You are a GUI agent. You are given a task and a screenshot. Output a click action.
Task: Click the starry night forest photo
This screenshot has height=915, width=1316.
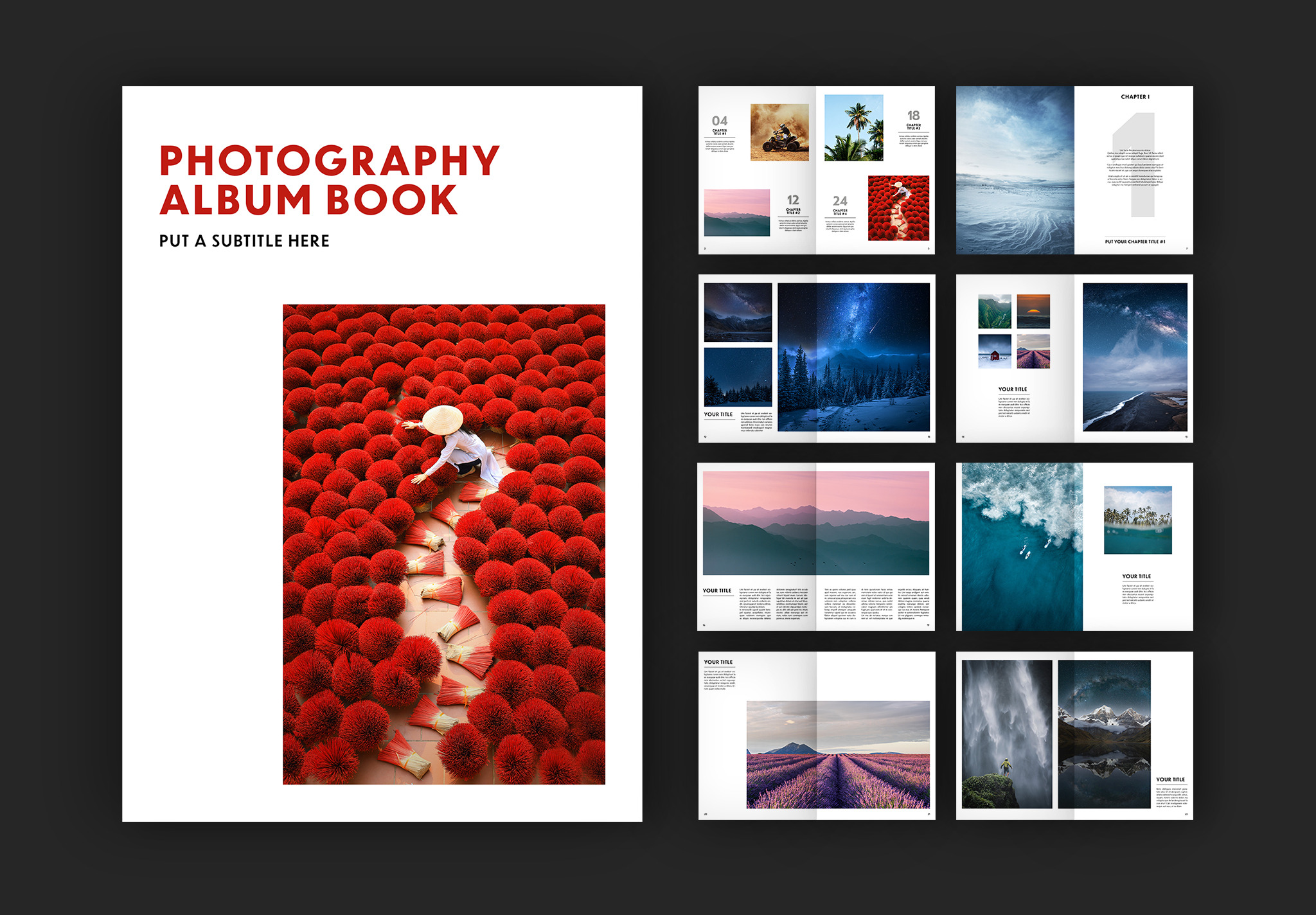tap(853, 357)
